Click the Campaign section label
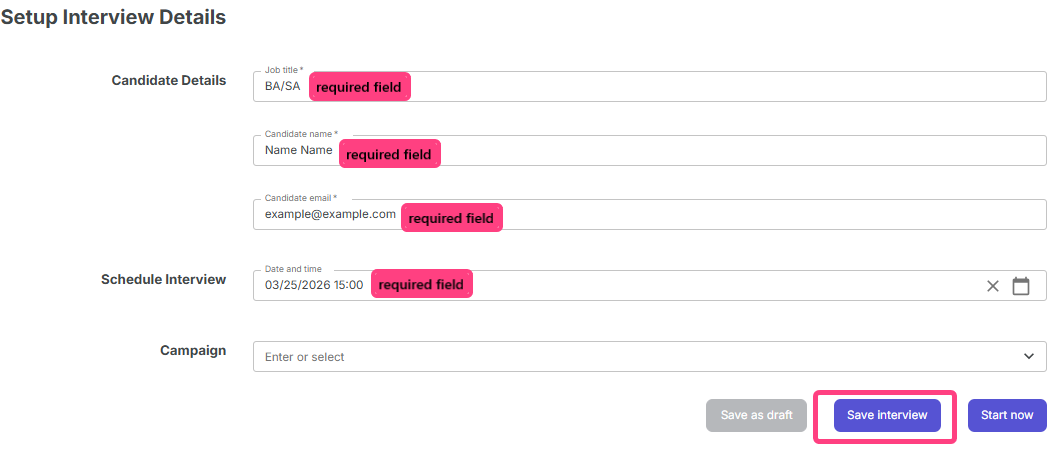Image resolution: width=1063 pixels, height=450 pixels. [193, 350]
